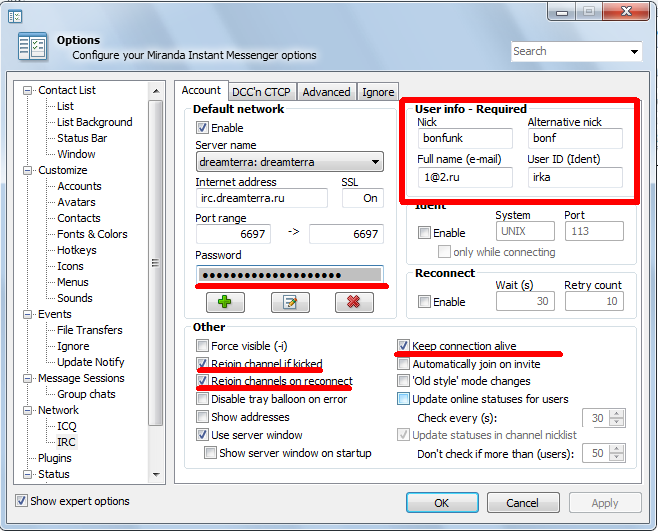Check Update online statuses for users
Screen dimensions: 658x531
(403, 398)
